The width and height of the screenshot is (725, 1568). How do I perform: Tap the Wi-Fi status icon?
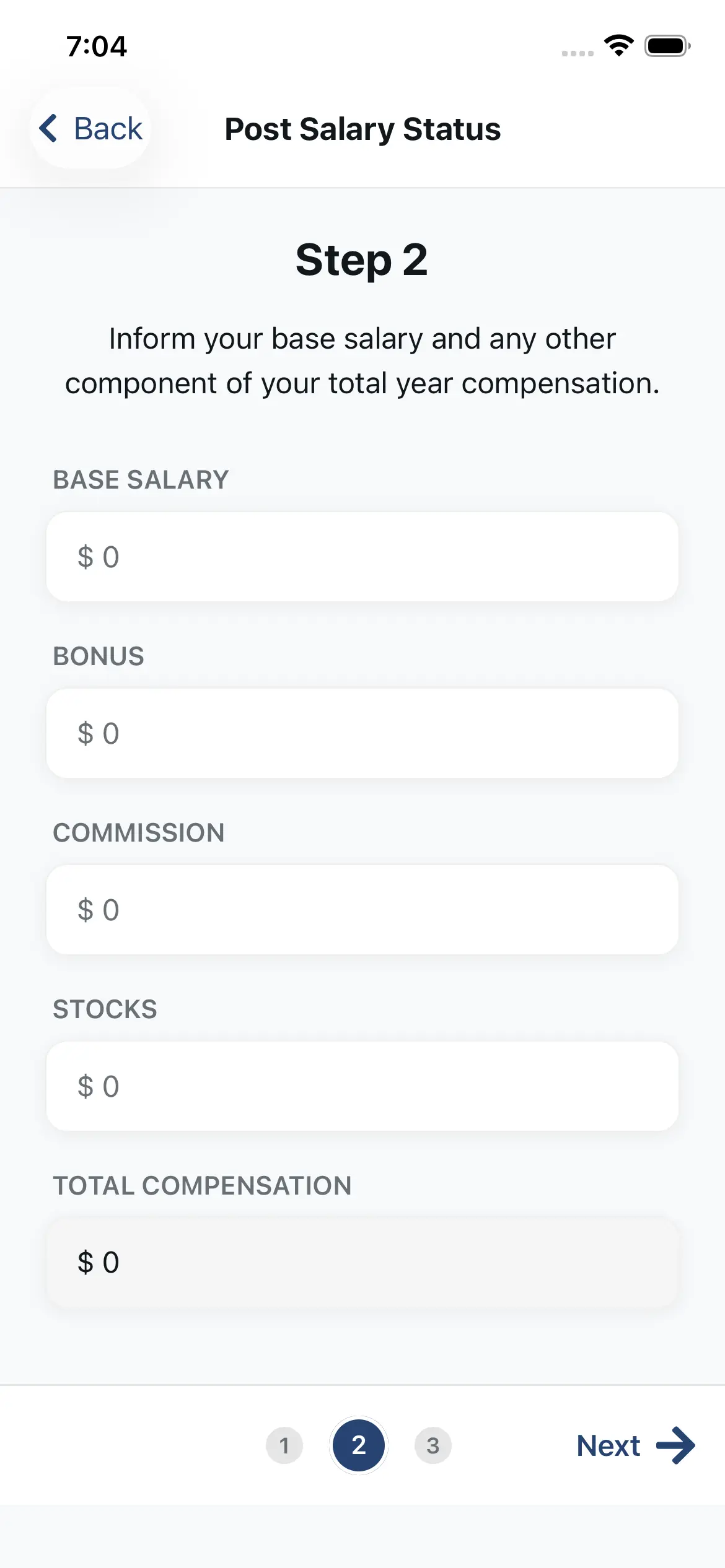click(x=618, y=46)
